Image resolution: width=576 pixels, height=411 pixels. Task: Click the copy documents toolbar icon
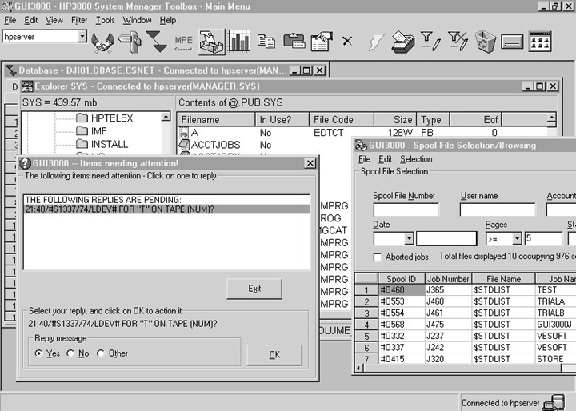[266, 42]
